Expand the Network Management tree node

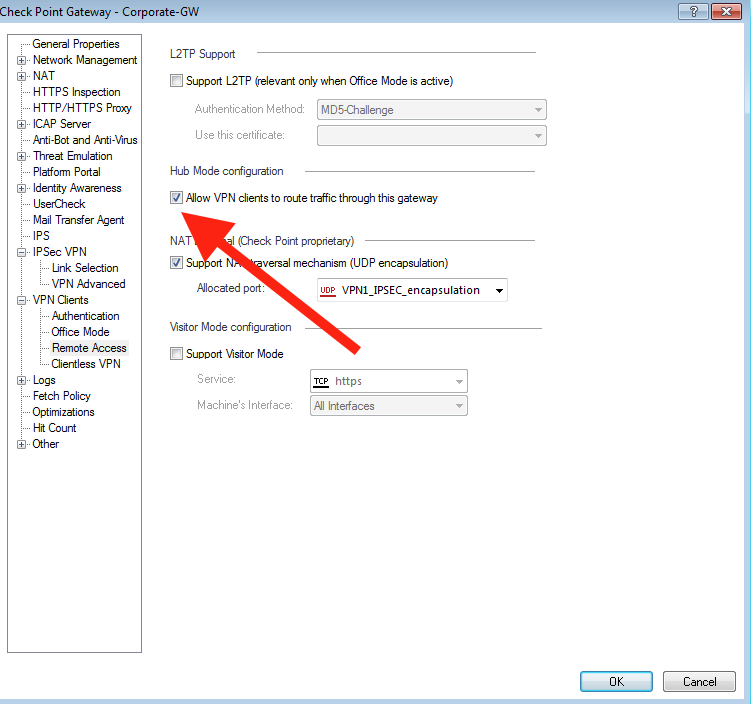pyautogui.click(x=21, y=60)
